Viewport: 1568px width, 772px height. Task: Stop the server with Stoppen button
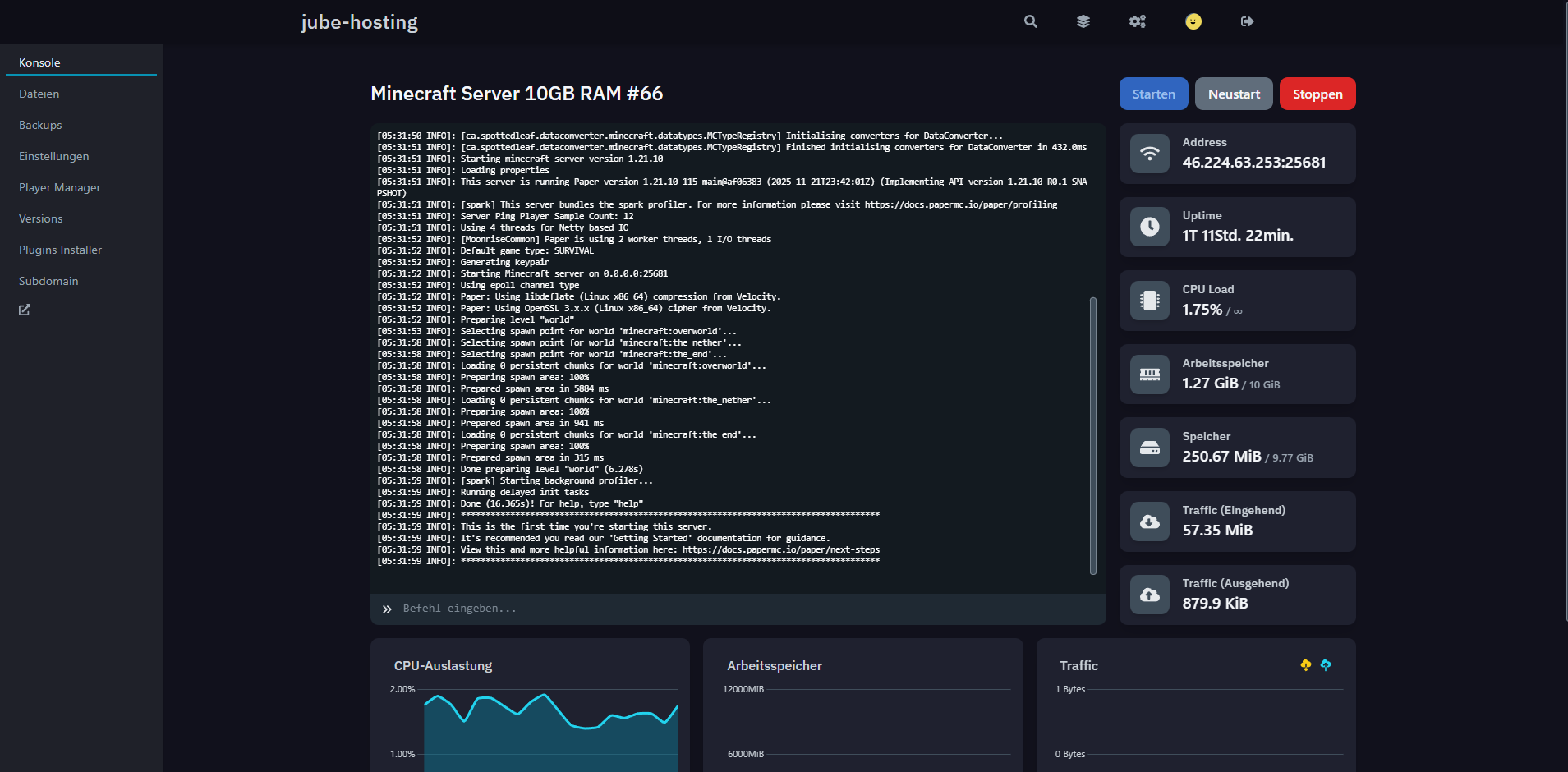pos(1317,94)
